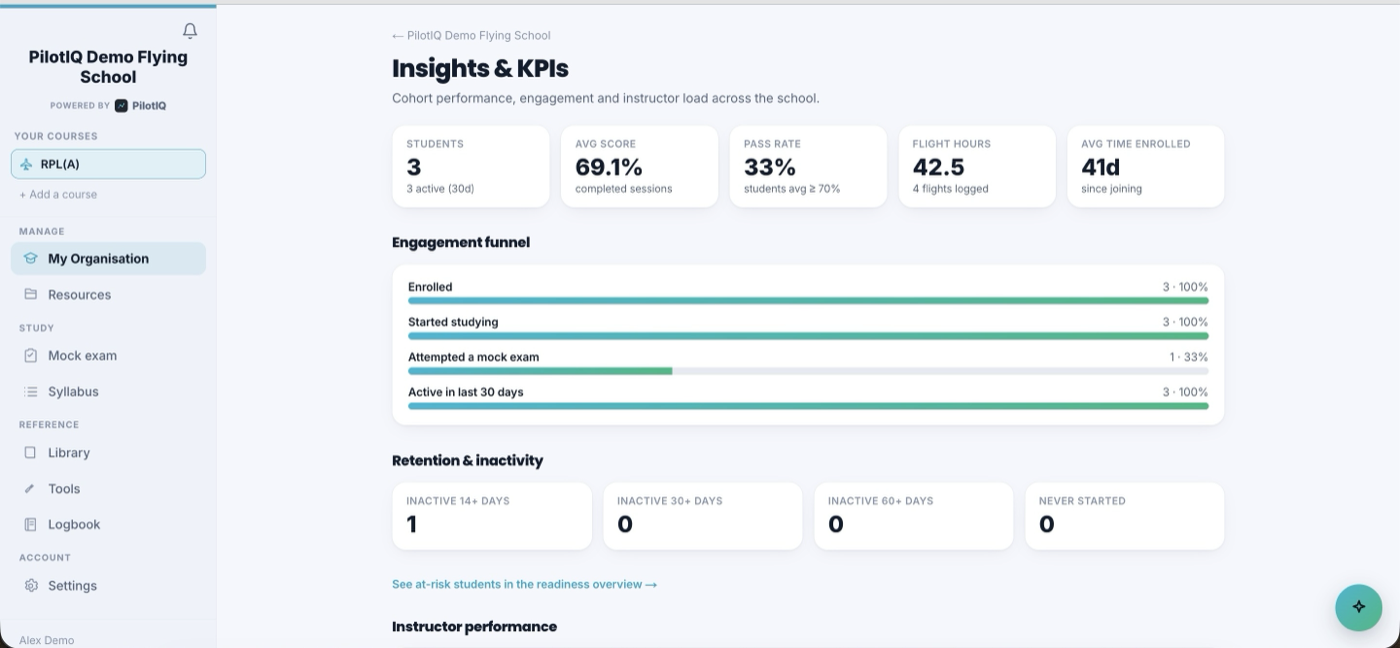1400x648 pixels.
Task: Open Resources in the sidebar
Action: (108, 294)
